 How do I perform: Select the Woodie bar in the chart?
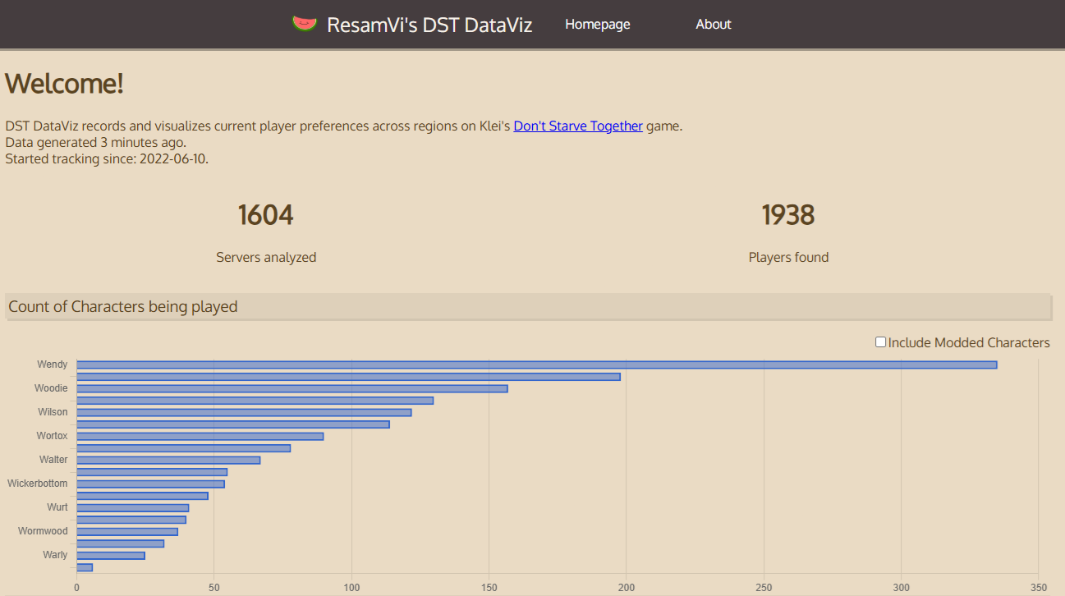pos(291,388)
